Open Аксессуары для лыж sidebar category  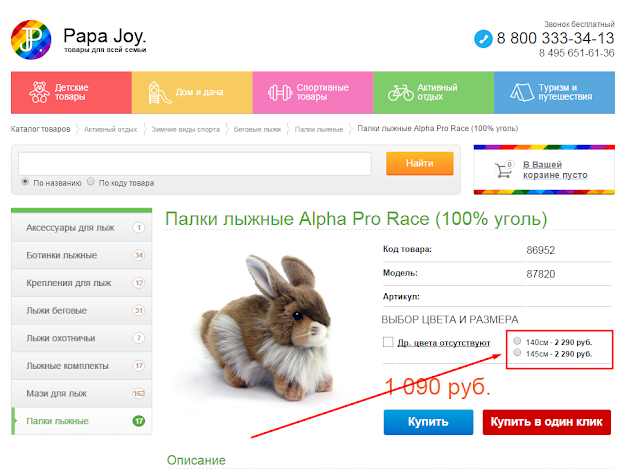coord(82,228)
